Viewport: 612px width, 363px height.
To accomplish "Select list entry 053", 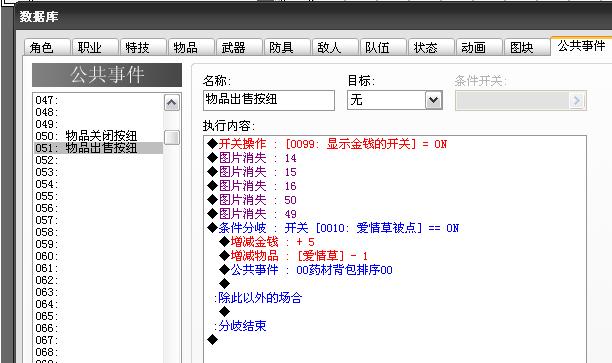I will (x=98, y=172).
